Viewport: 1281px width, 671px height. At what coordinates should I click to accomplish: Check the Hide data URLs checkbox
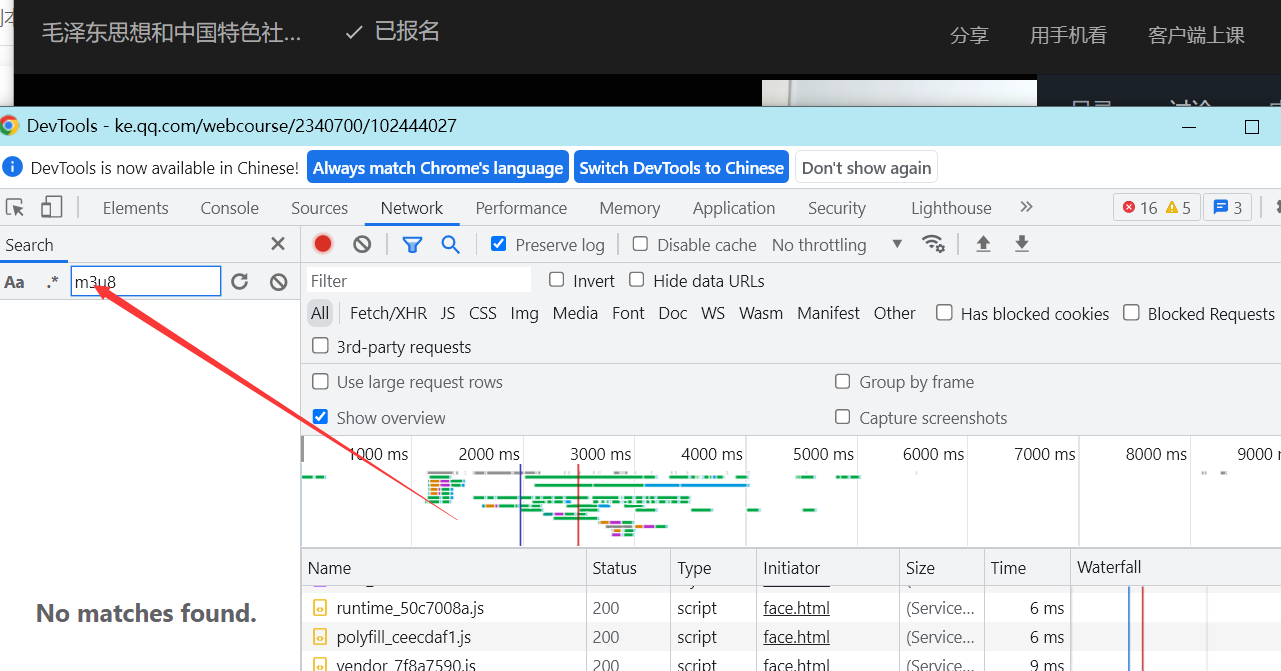point(636,280)
